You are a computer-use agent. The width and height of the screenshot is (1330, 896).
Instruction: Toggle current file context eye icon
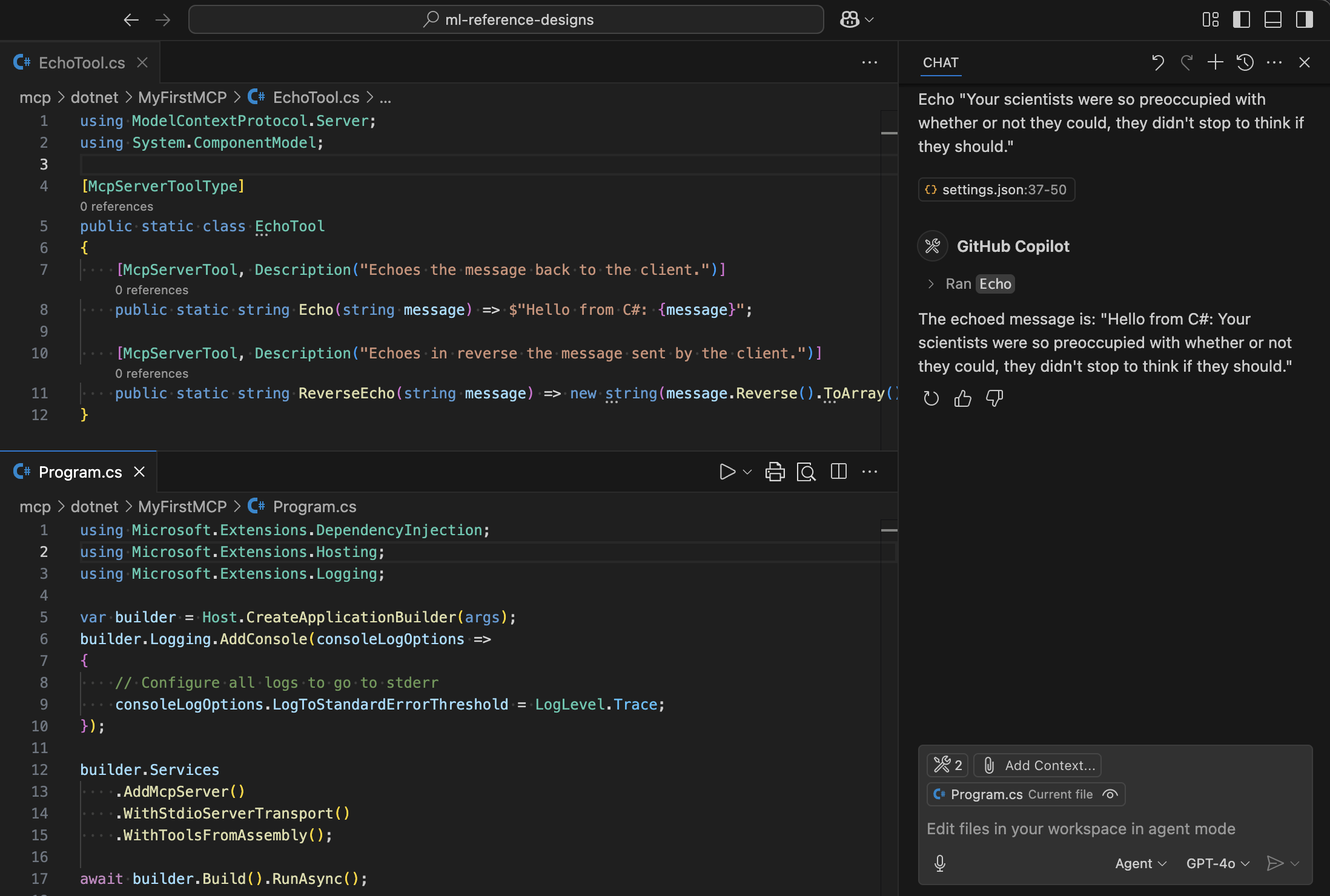click(x=1110, y=794)
